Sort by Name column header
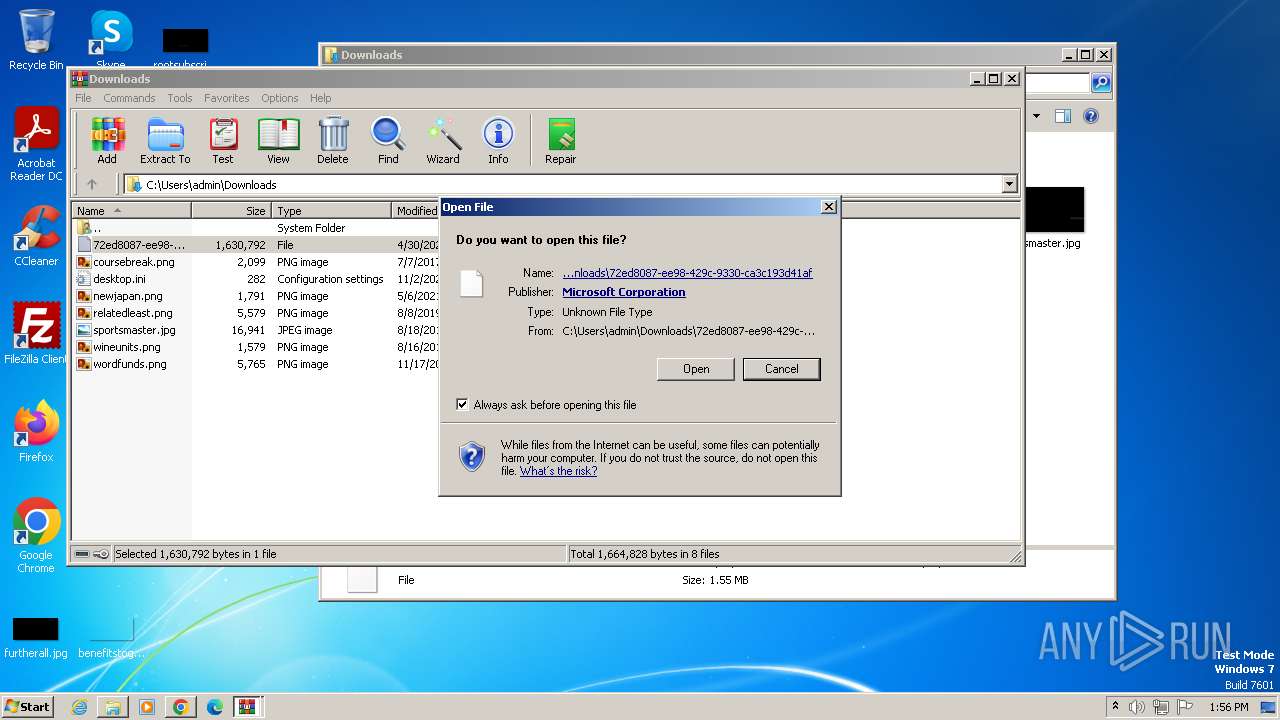The height and width of the screenshot is (720, 1280). [131, 211]
